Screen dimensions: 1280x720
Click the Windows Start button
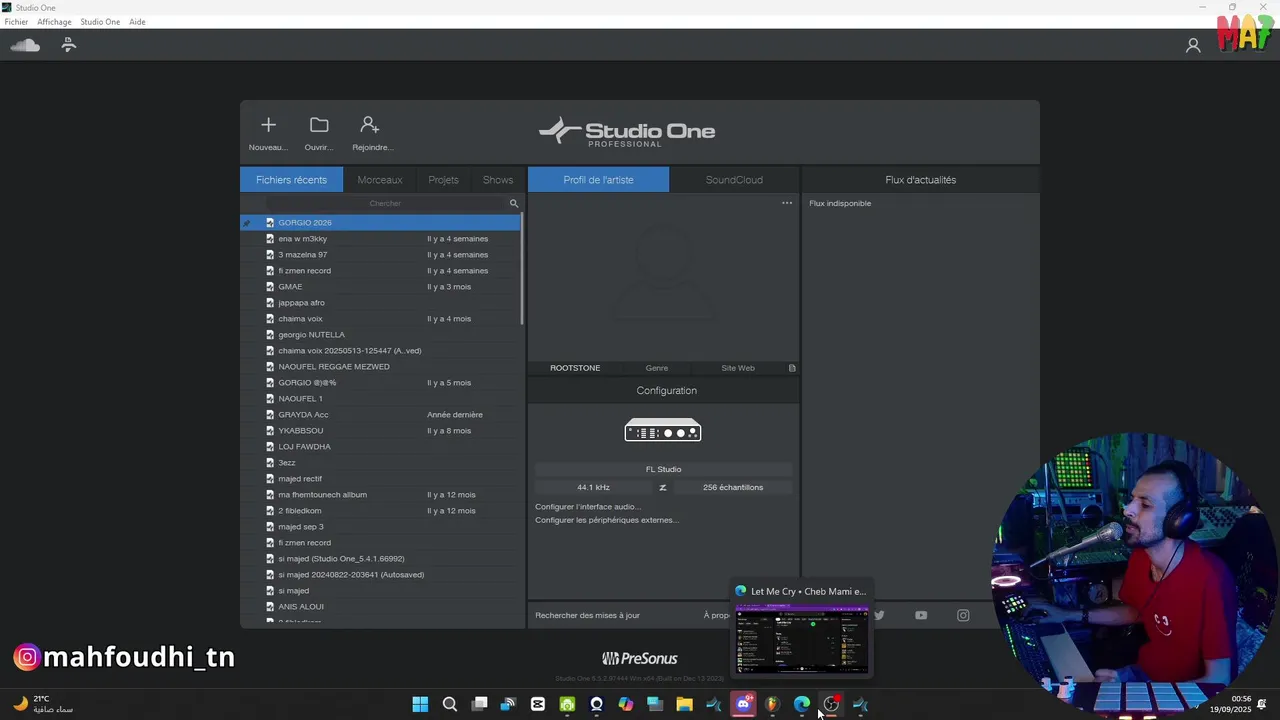click(x=420, y=704)
